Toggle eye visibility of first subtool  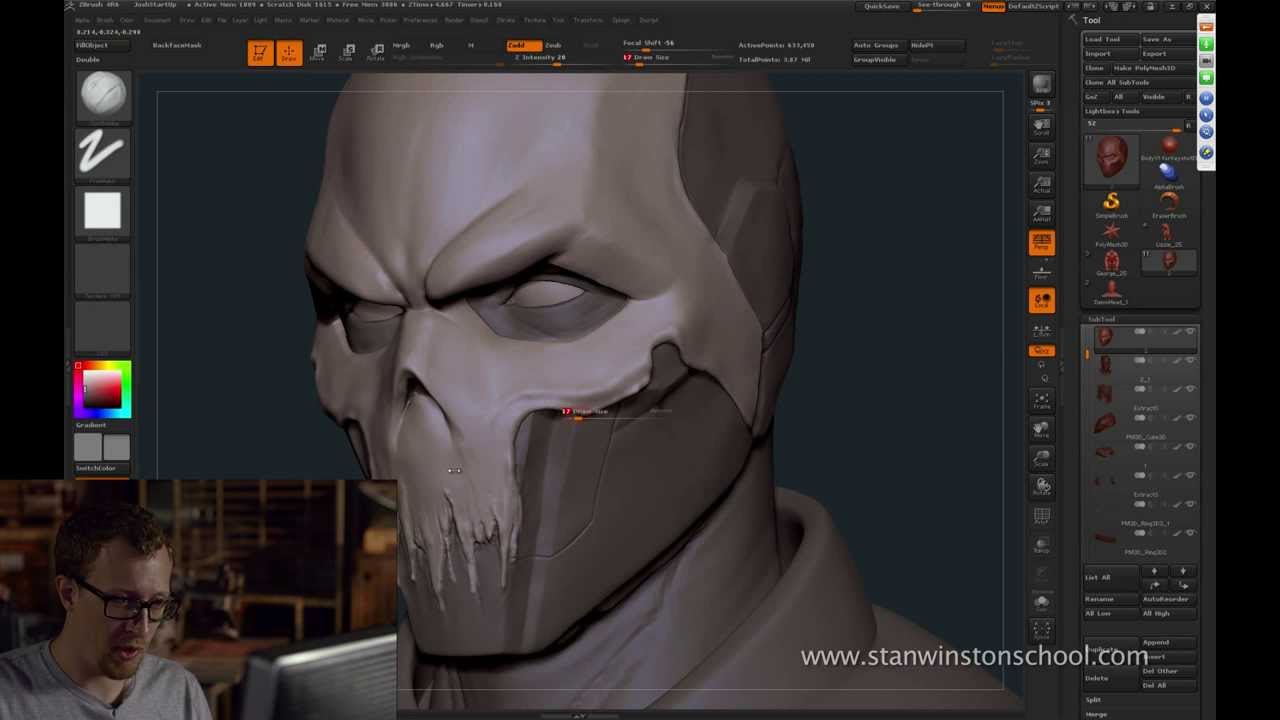pyautogui.click(x=1190, y=332)
